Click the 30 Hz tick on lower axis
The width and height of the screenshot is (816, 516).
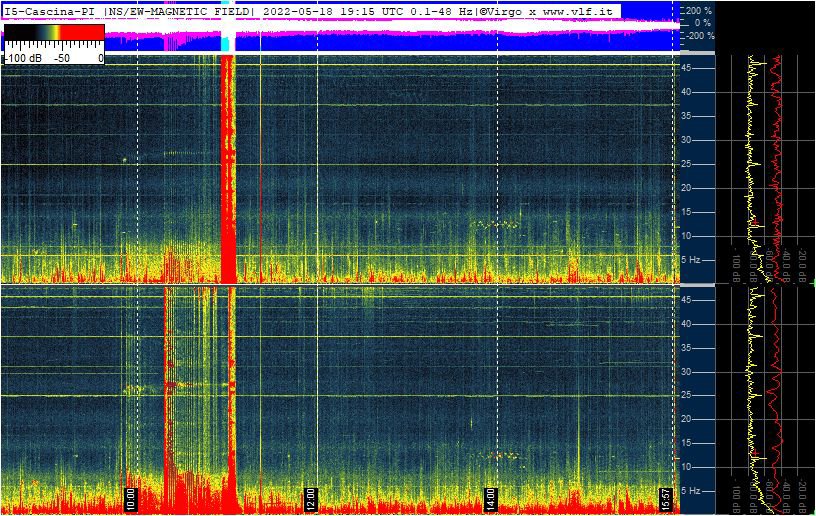pos(688,372)
